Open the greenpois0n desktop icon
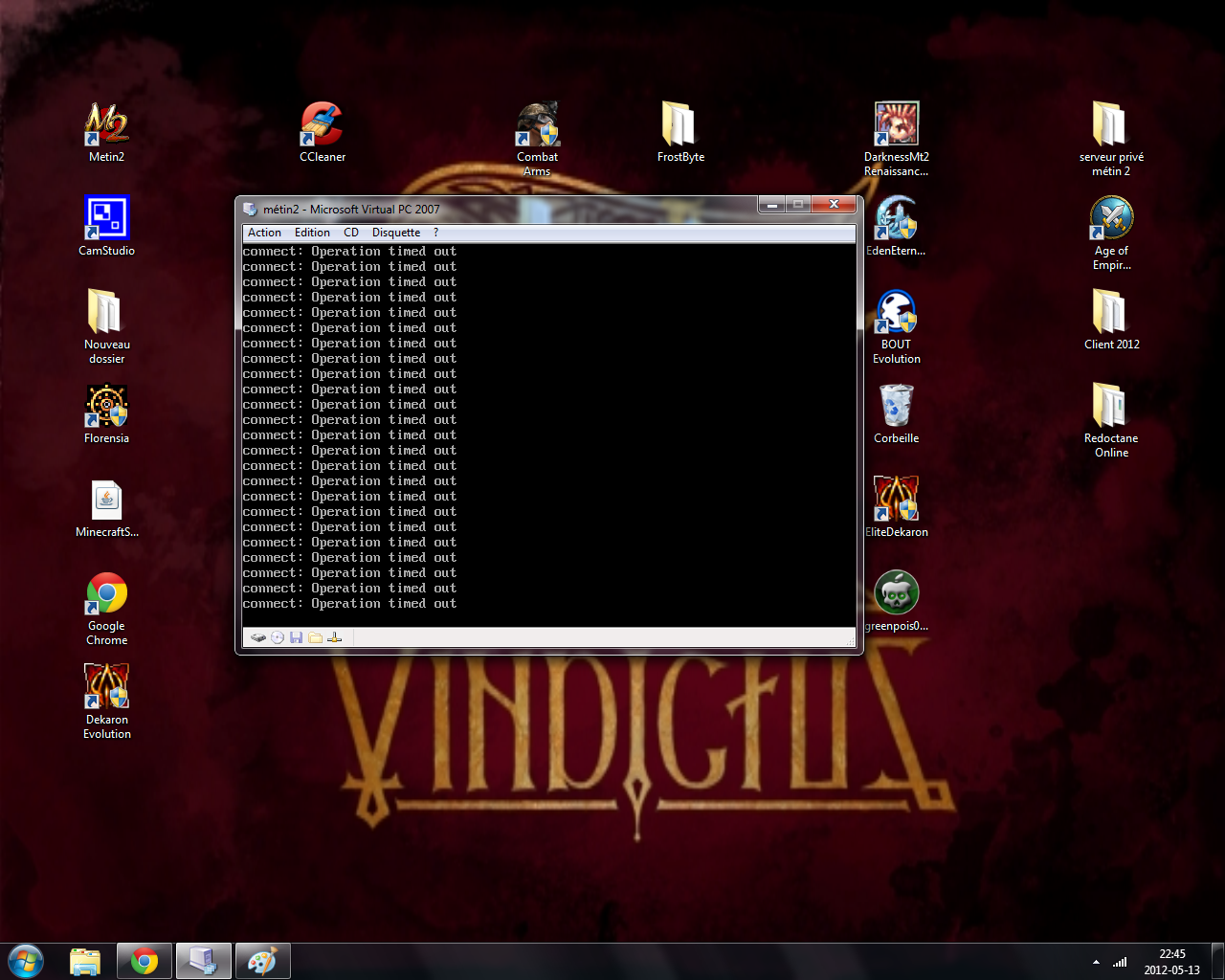Image resolution: width=1225 pixels, height=980 pixels. (x=897, y=601)
